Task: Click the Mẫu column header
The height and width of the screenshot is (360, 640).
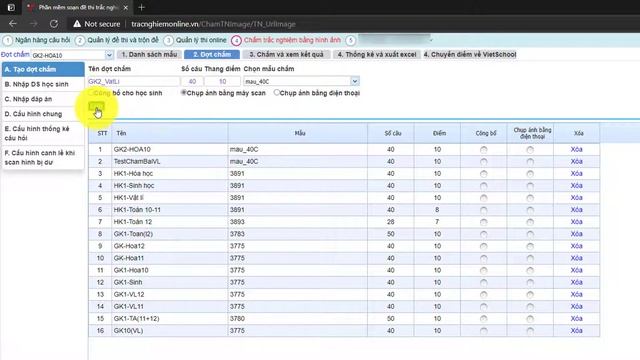Action: 298,133
